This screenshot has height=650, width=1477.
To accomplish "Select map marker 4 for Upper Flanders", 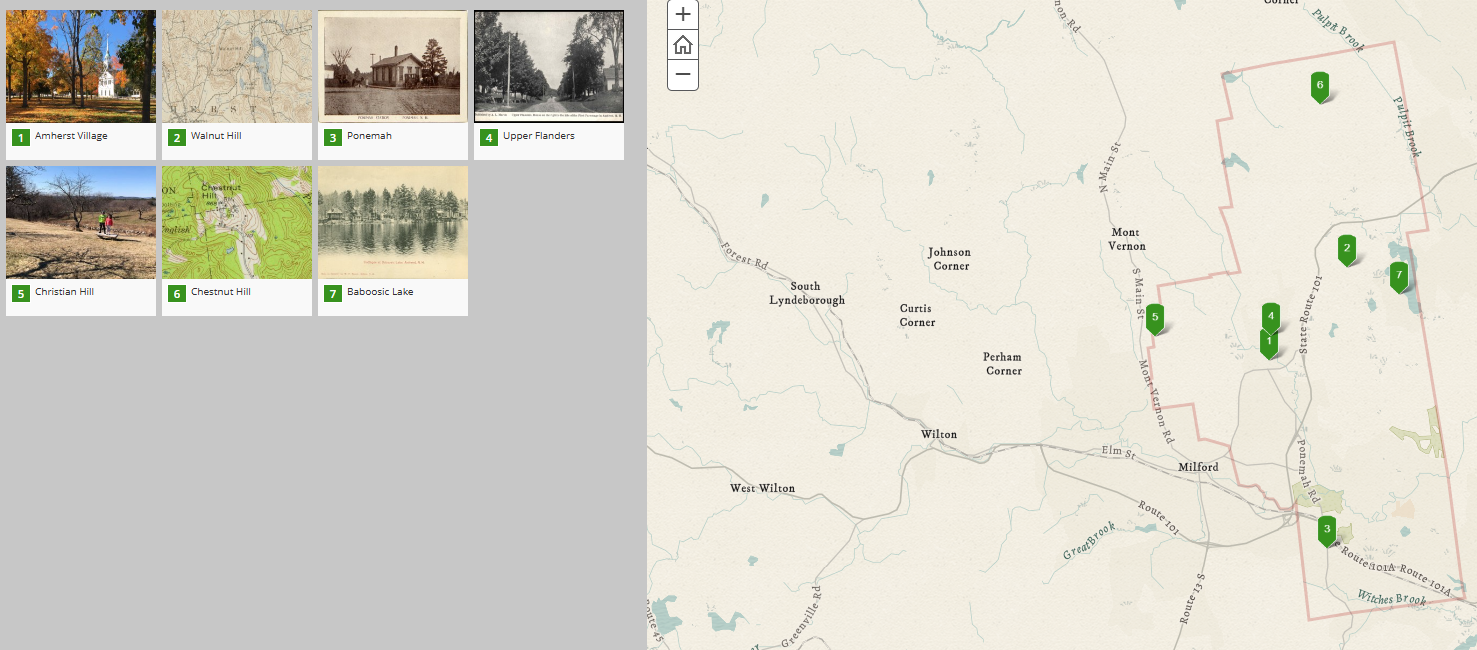I will (x=1271, y=317).
